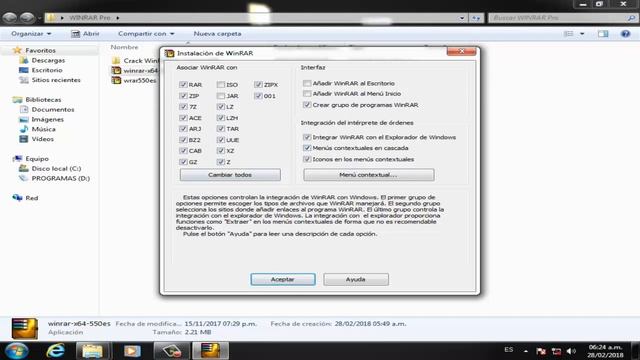Go forward using Explorer forward arrow

pyautogui.click(x=27, y=18)
